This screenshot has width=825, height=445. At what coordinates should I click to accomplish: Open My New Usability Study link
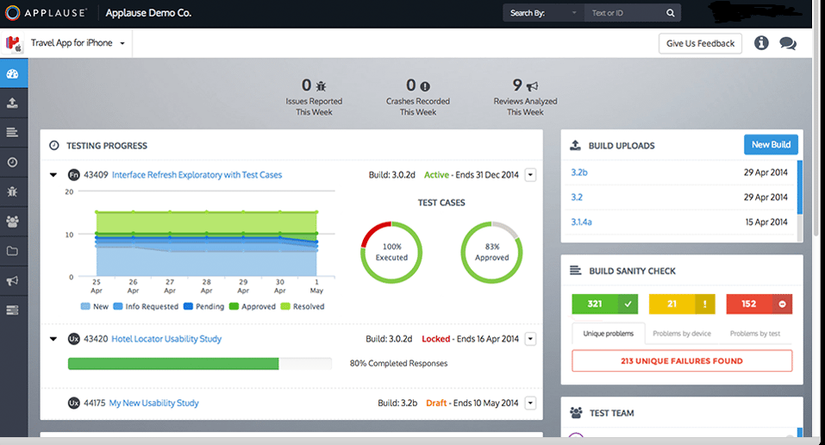pyautogui.click(x=154, y=403)
